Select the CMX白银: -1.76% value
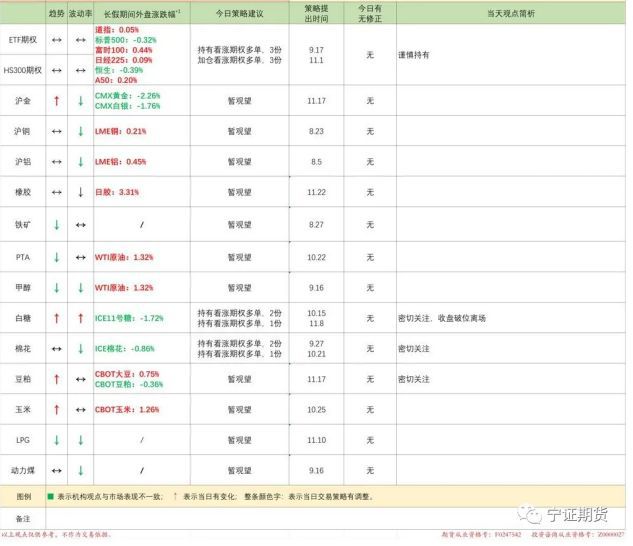 coord(128,106)
